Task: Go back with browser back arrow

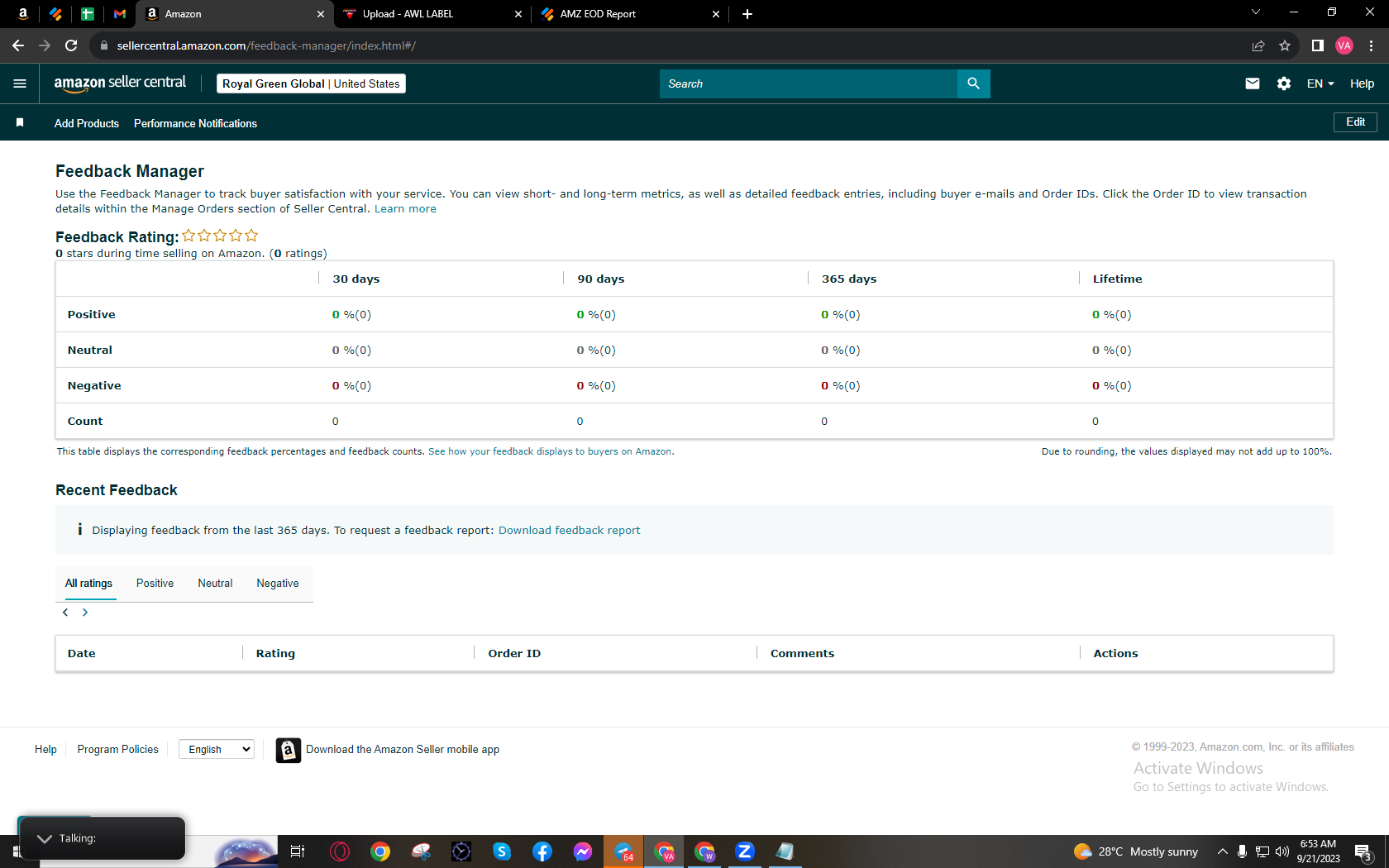Action: click(18, 45)
